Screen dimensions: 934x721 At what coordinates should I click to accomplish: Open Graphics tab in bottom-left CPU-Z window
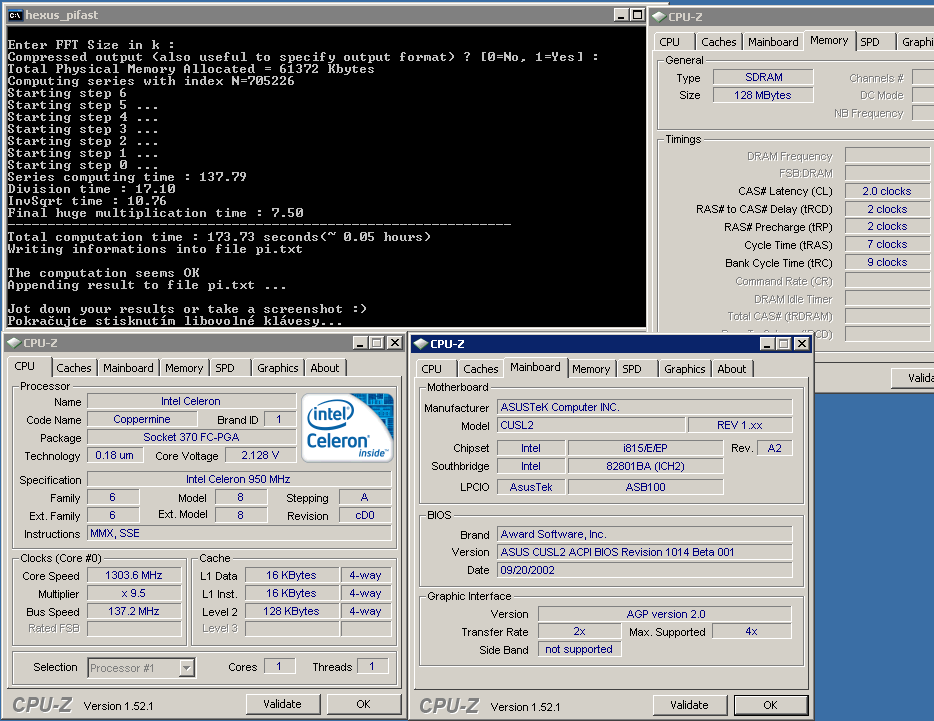point(278,368)
